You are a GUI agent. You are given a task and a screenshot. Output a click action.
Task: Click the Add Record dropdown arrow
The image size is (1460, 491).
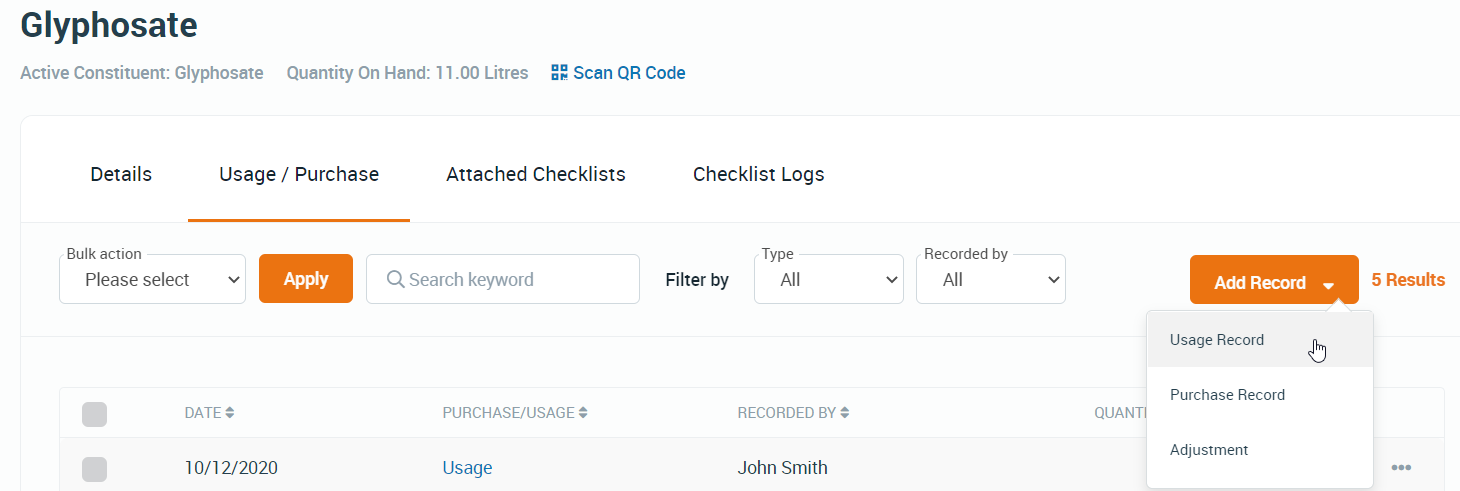pyautogui.click(x=1328, y=286)
